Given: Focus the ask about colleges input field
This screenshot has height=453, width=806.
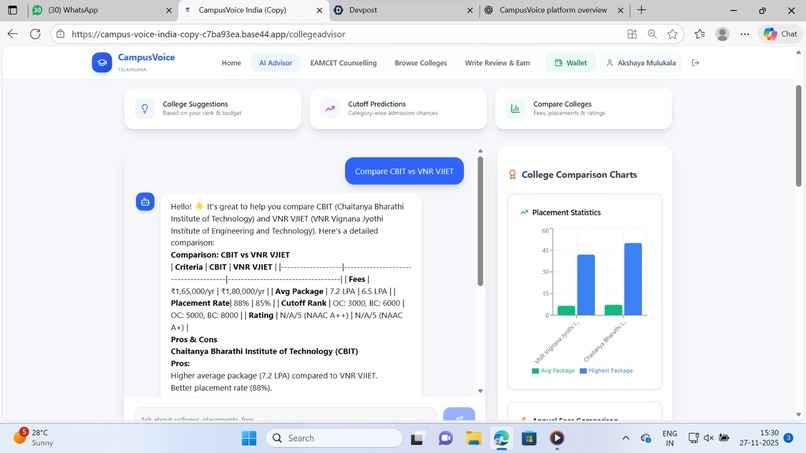Looking at the screenshot, I should (285, 415).
